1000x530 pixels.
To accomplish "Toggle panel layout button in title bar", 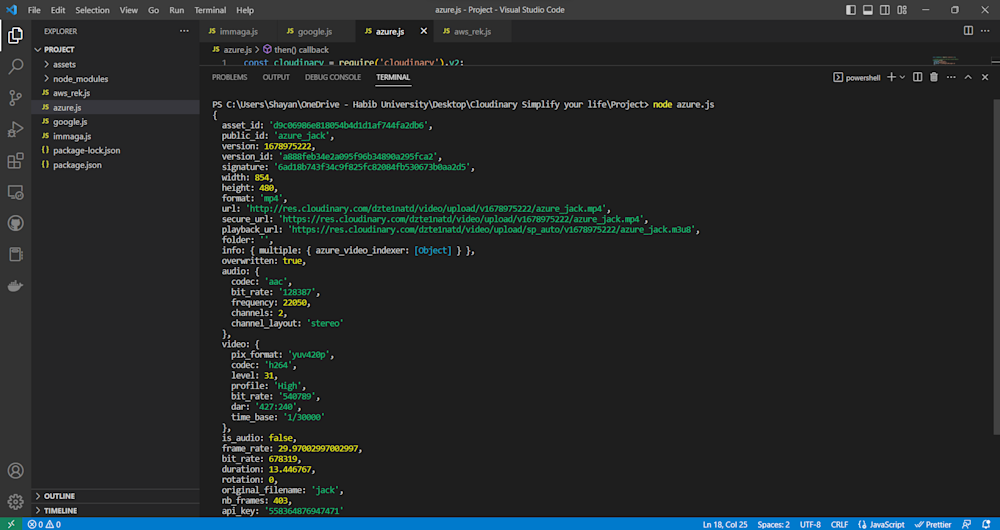I will coord(868,10).
